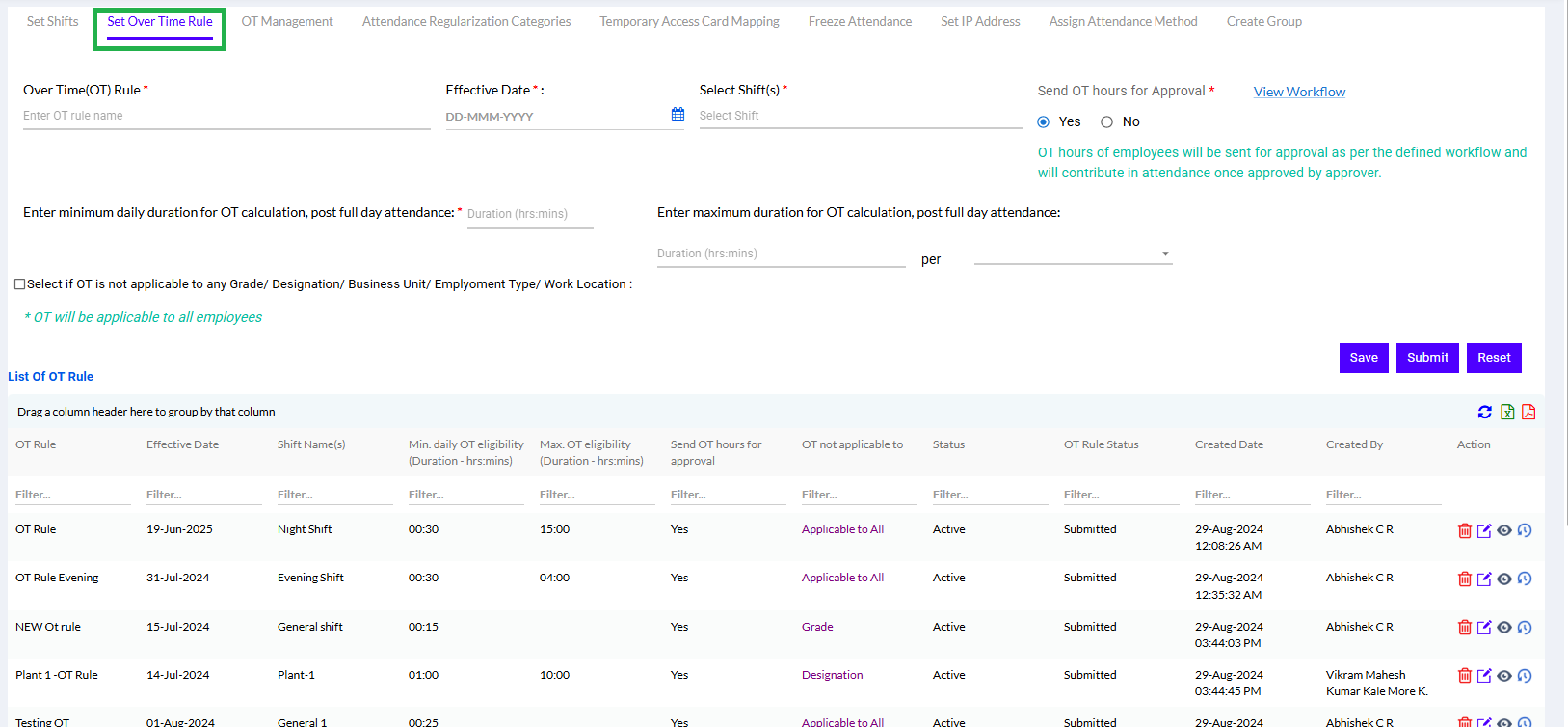Image resolution: width=1568 pixels, height=727 pixels.
Task: Open Temporary Access Card Mapping tab
Action: pyautogui.click(x=689, y=21)
